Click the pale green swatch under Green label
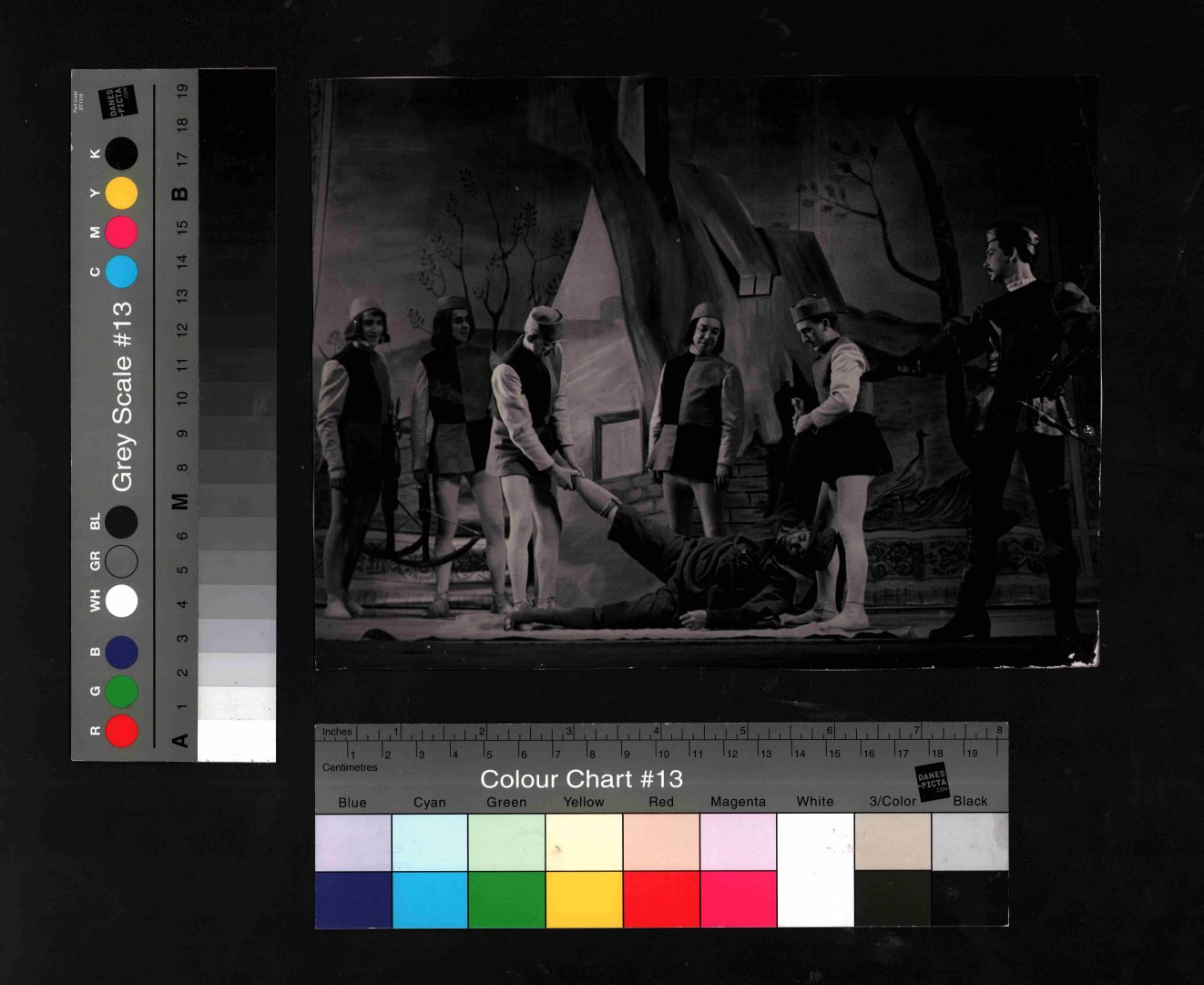Image resolution: width=1204 pixels, height=985 pixels. point(506,842)
